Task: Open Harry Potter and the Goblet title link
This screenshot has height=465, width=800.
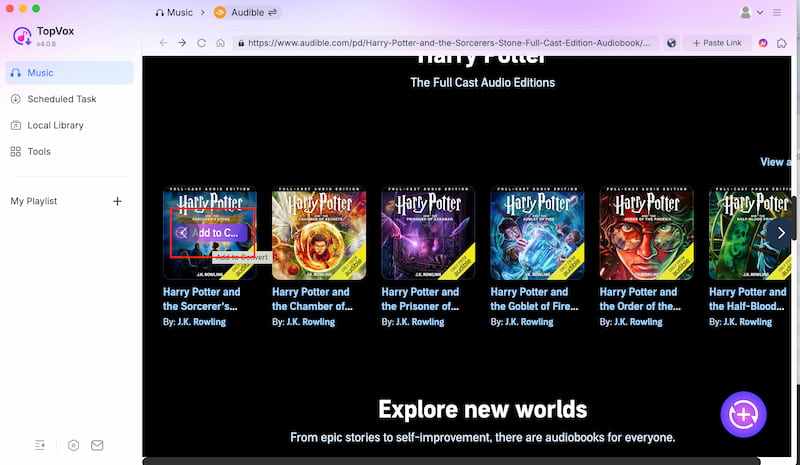Action: [x=534, y=299]
